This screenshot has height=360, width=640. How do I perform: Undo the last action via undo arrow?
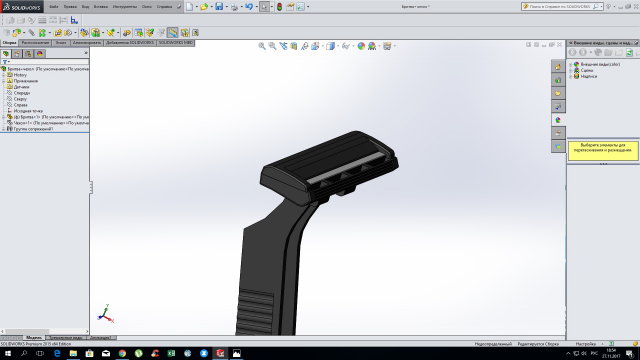[x=249, y=7]
